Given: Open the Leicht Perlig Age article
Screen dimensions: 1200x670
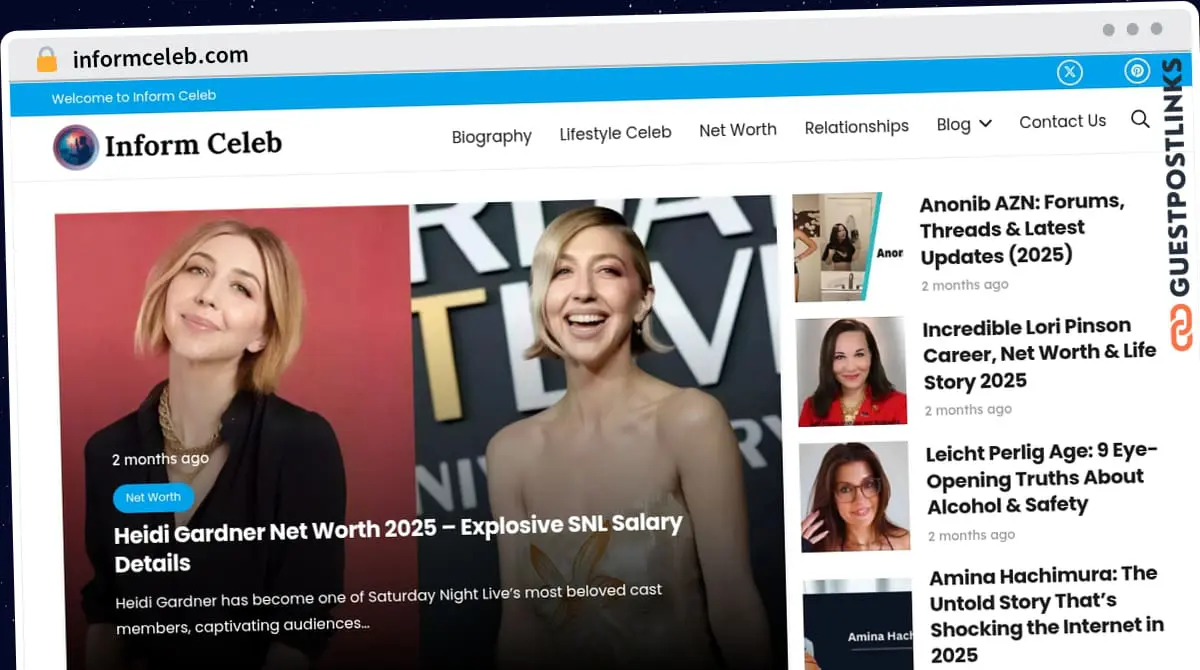Looking at the screenshot, I should [1042, 478].
